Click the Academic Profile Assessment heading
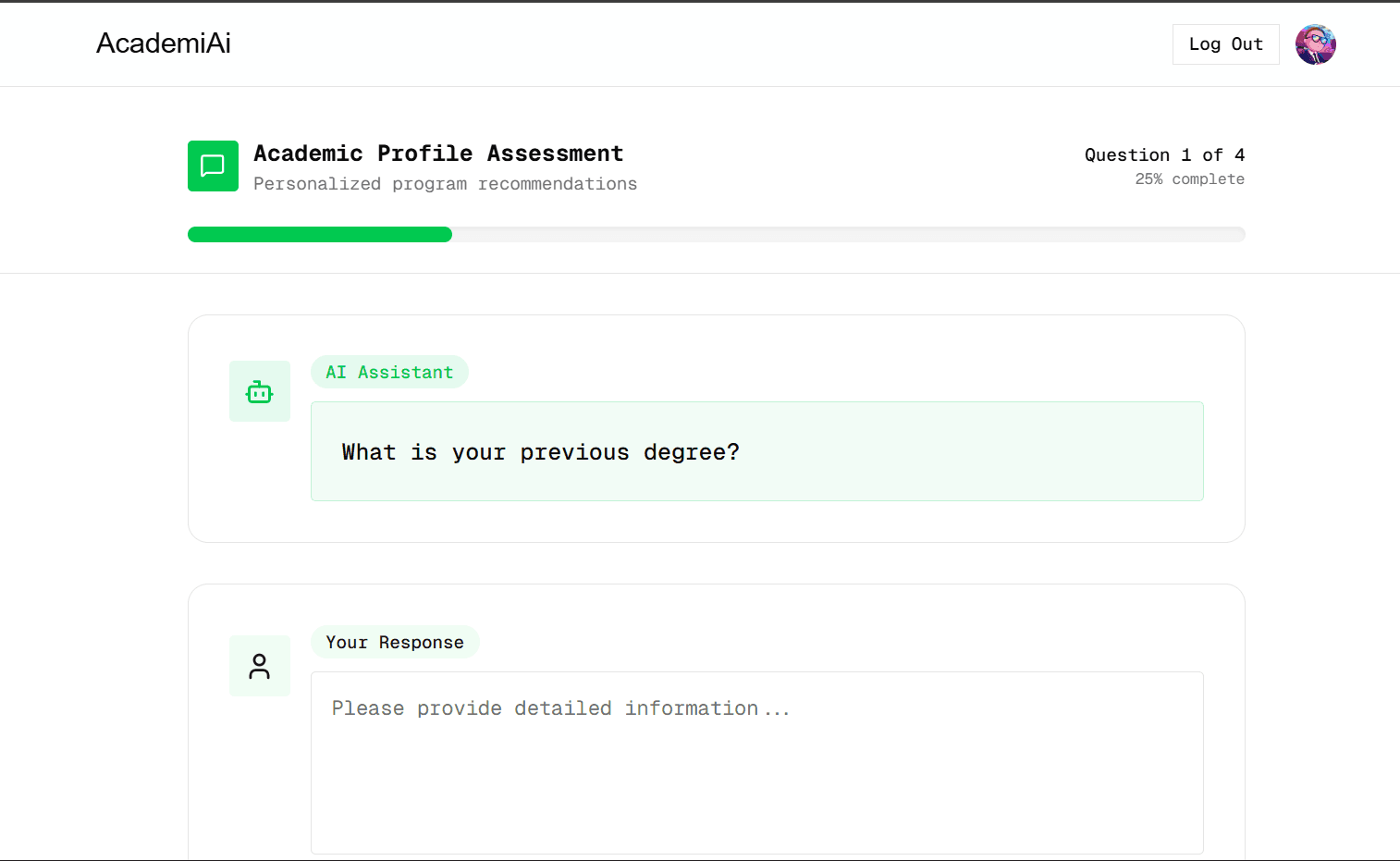The image size is (1400, 861). (438, 154)
